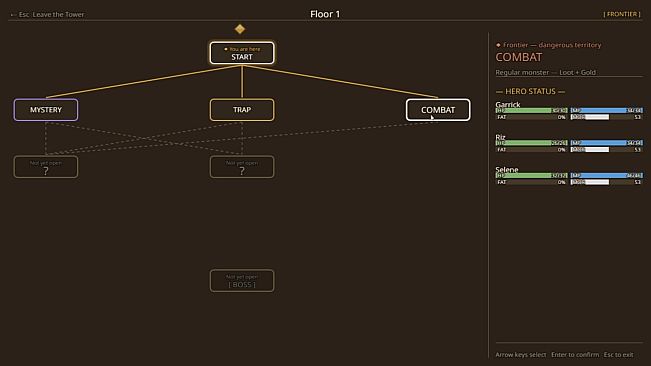
Task: Select the TRAP node on the map
Action: [x=242, y=110]
